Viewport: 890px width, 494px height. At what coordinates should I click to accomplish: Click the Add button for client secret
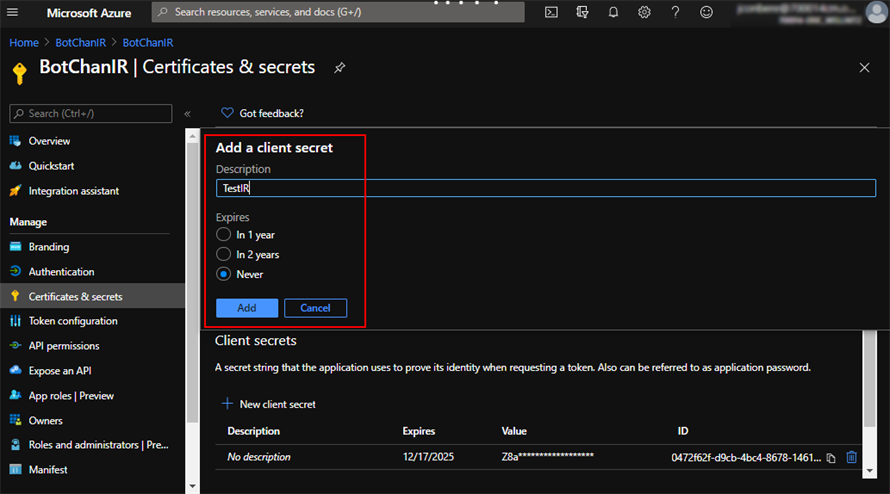246,308
